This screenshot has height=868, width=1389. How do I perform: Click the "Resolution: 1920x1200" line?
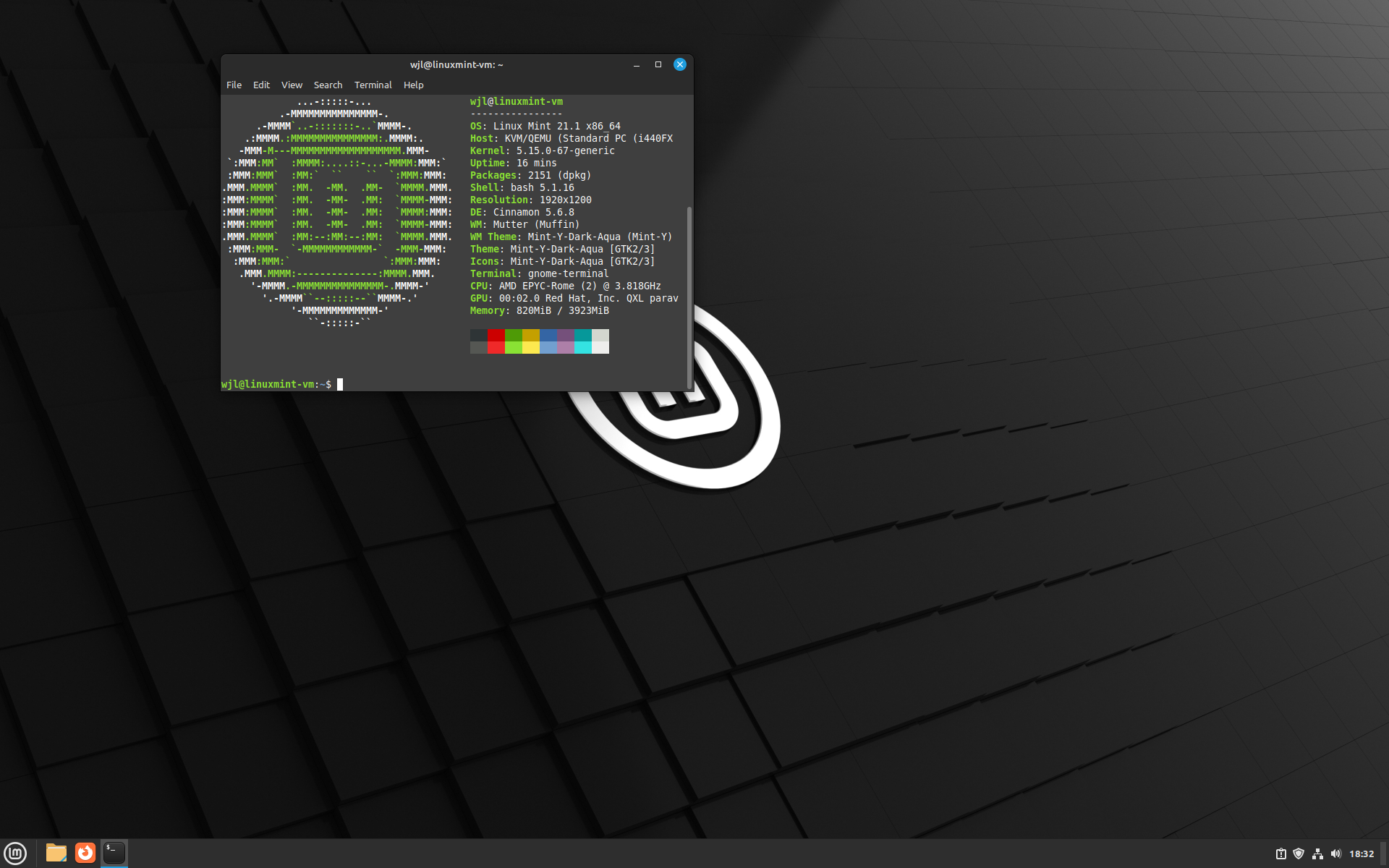tap(531, 200)
